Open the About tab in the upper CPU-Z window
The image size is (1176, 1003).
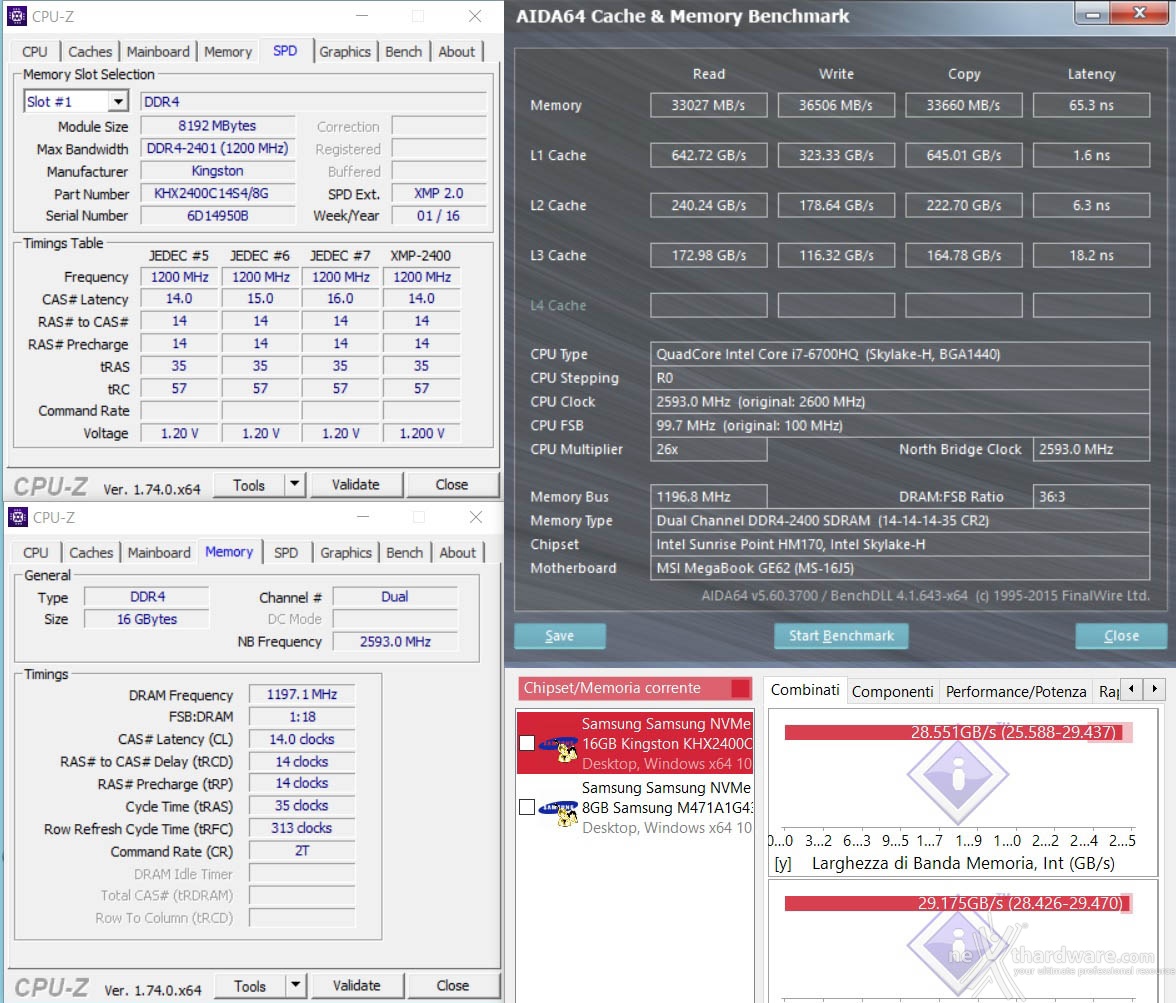point(457,52)
